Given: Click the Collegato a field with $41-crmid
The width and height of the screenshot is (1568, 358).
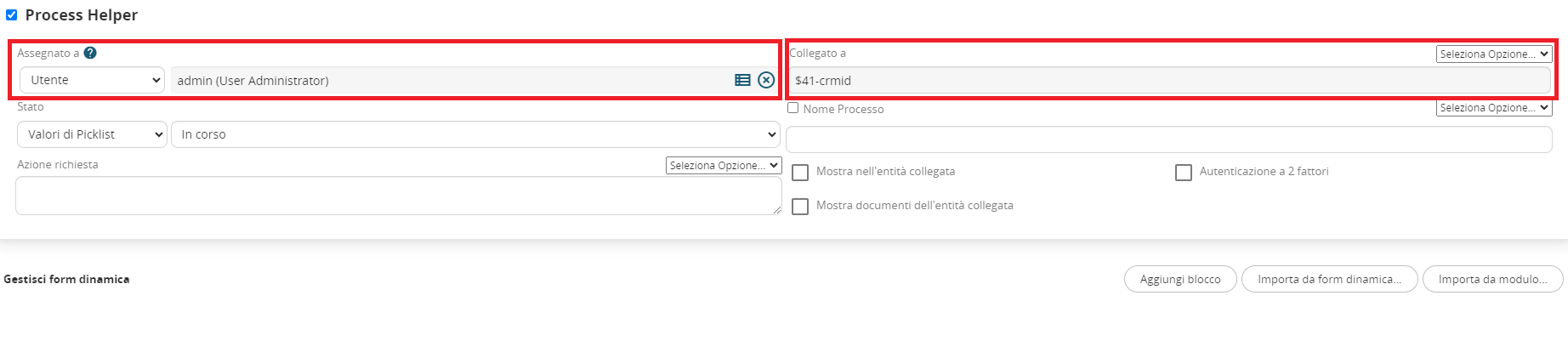Looking at the screenshot, I should 1168,81.
